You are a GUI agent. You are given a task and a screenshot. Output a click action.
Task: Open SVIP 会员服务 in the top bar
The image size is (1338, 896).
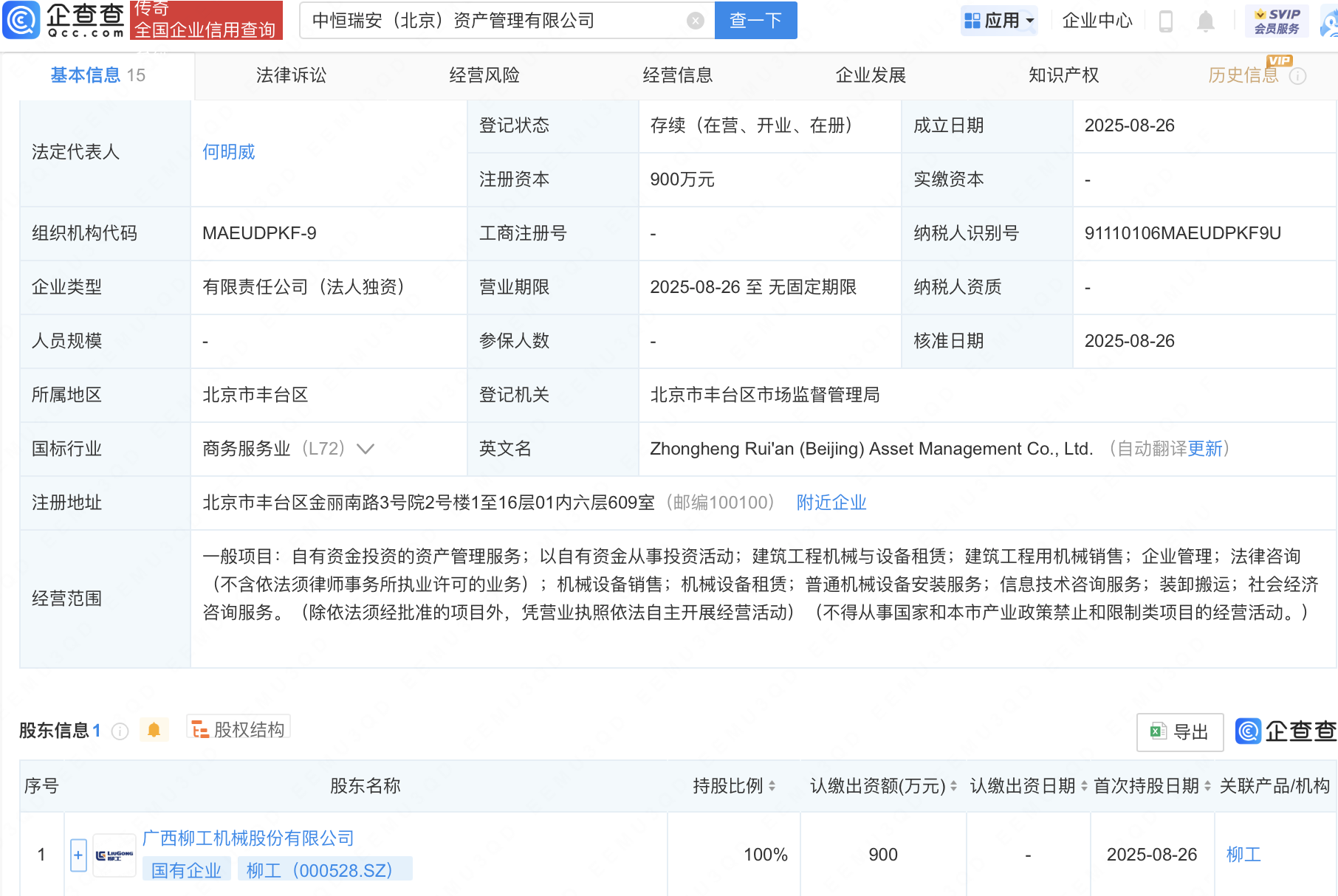[1276, 20]
